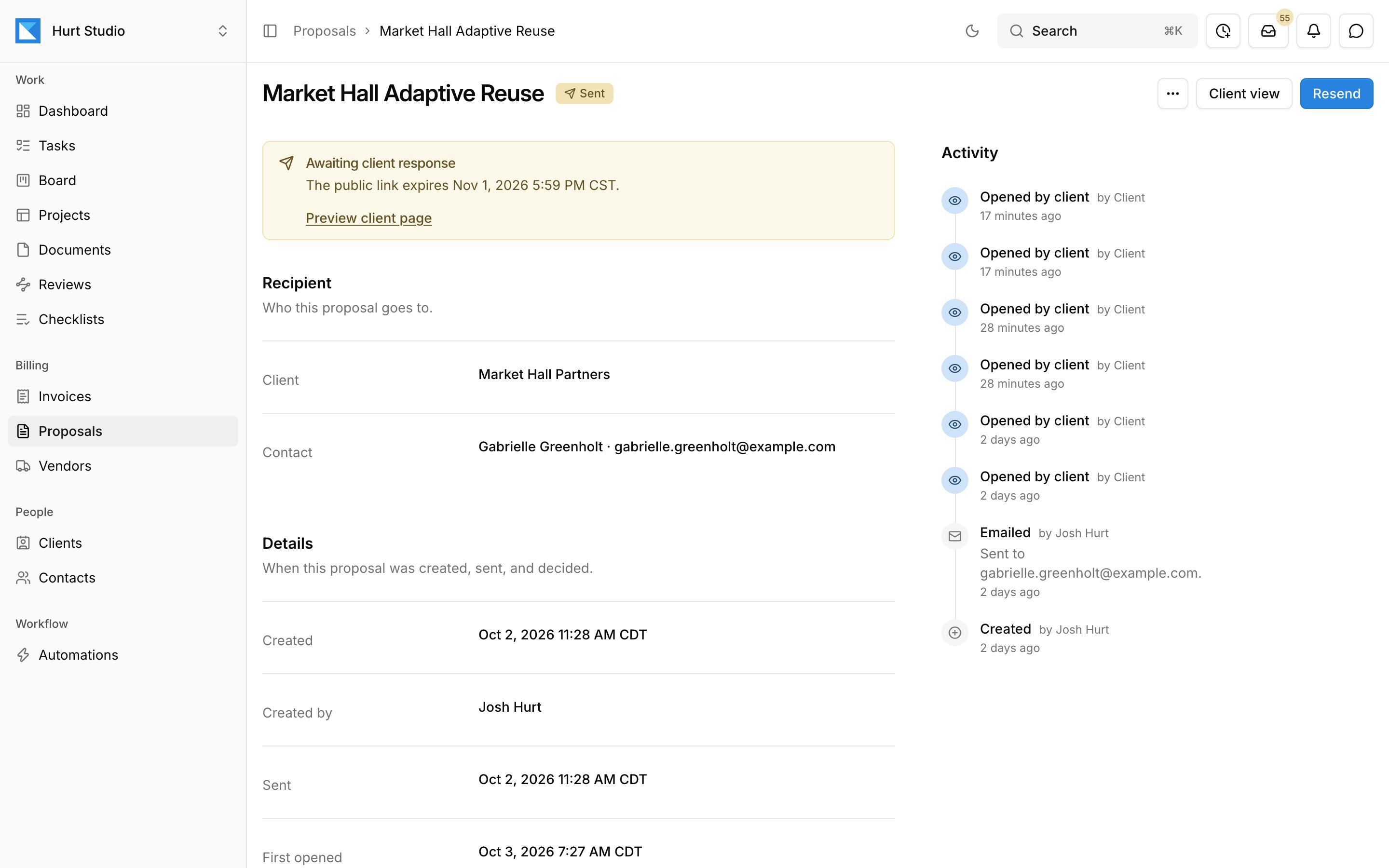Open Dashboard in the sidebar

[123, 111]
